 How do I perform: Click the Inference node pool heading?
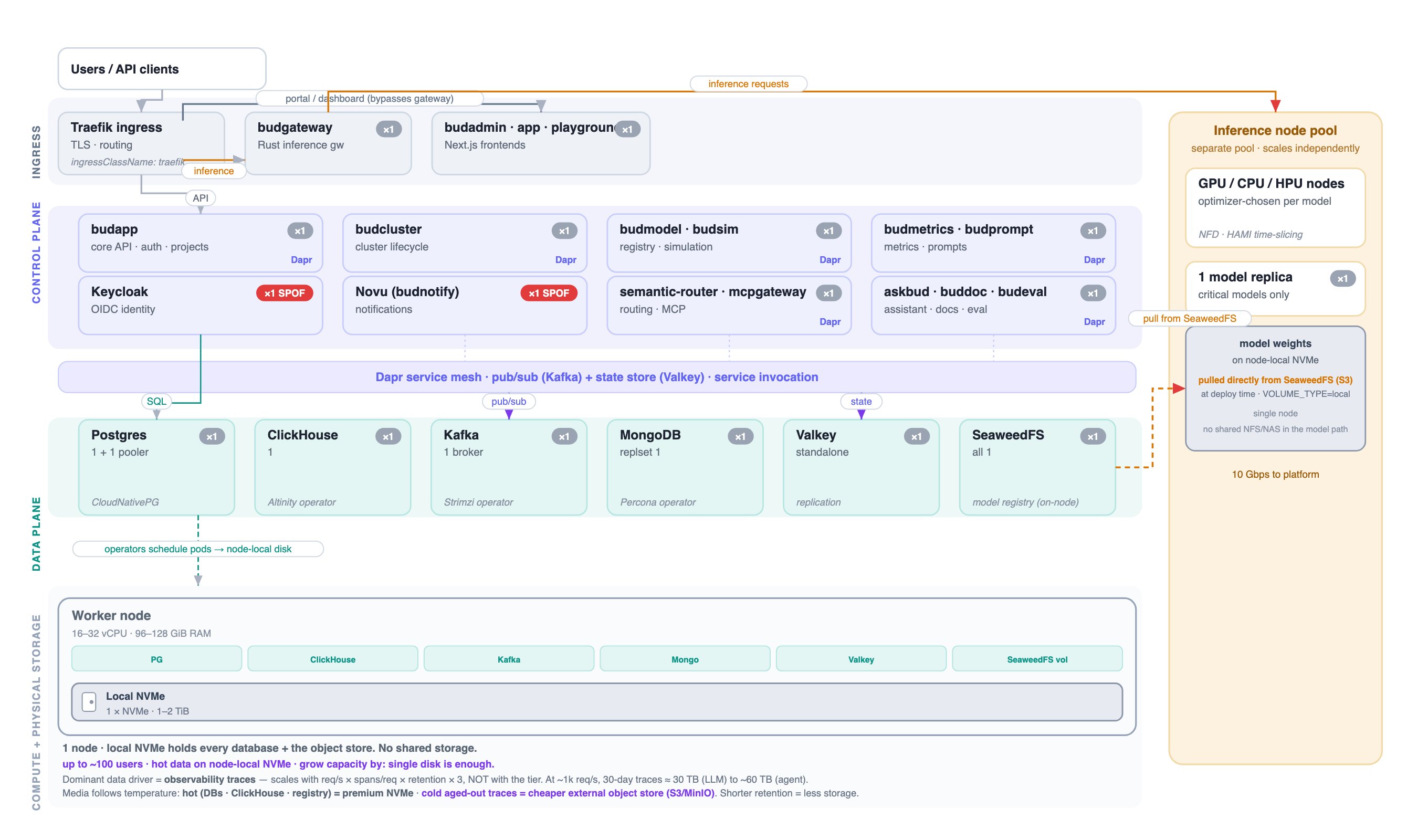[x=1275, y=130]
